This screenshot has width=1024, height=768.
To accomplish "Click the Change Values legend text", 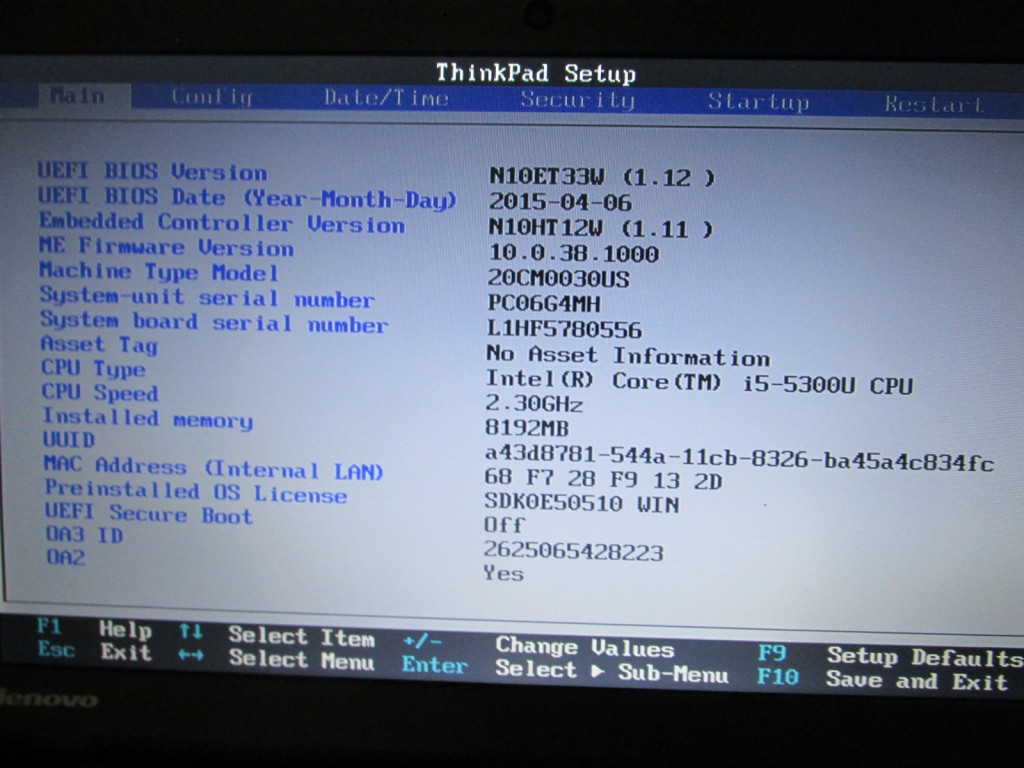I will point(584,647).
